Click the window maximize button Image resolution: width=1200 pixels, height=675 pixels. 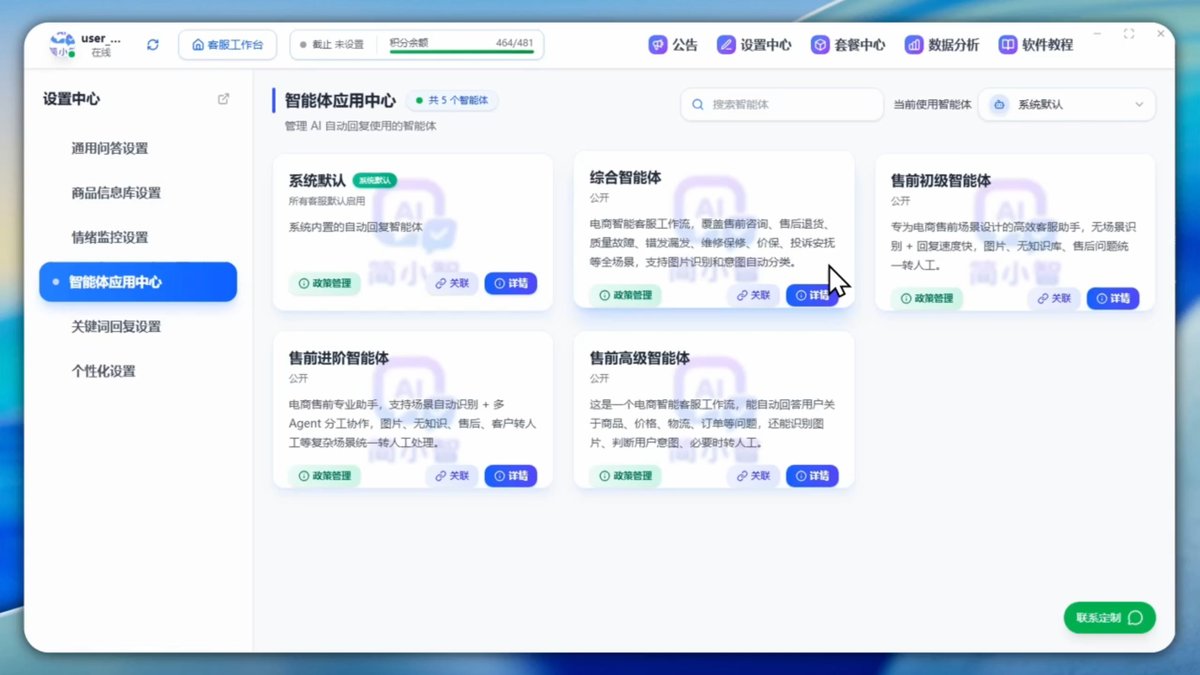click(x=1129, y=34)
